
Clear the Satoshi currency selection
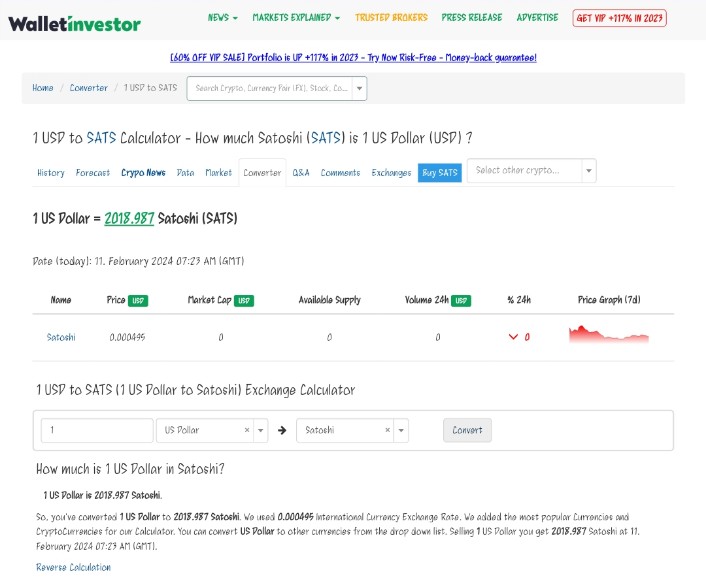click(387, 430)
